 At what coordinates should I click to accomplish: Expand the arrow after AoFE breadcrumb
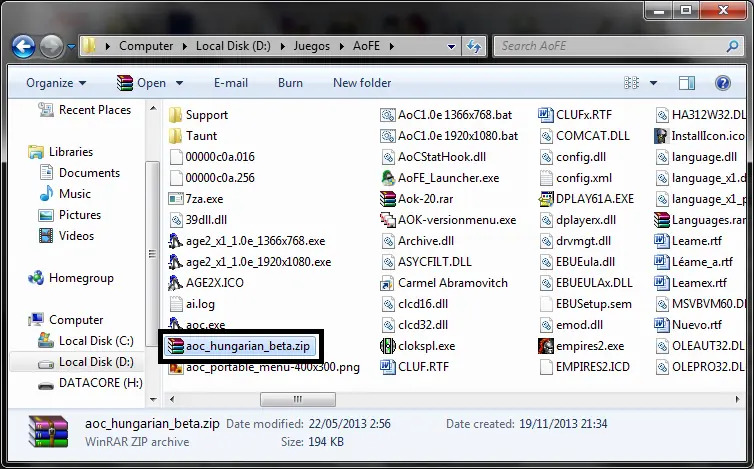coord(392,46)
